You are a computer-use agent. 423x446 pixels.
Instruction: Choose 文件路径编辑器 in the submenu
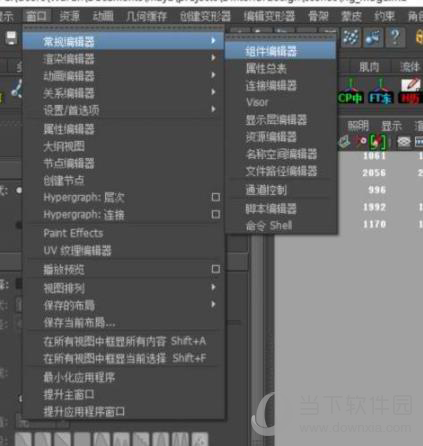[x=280, y=171]
